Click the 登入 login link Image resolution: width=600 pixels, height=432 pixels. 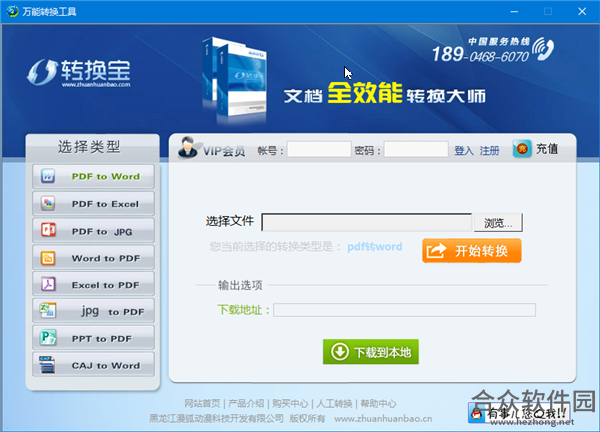[x=464, y=150]
